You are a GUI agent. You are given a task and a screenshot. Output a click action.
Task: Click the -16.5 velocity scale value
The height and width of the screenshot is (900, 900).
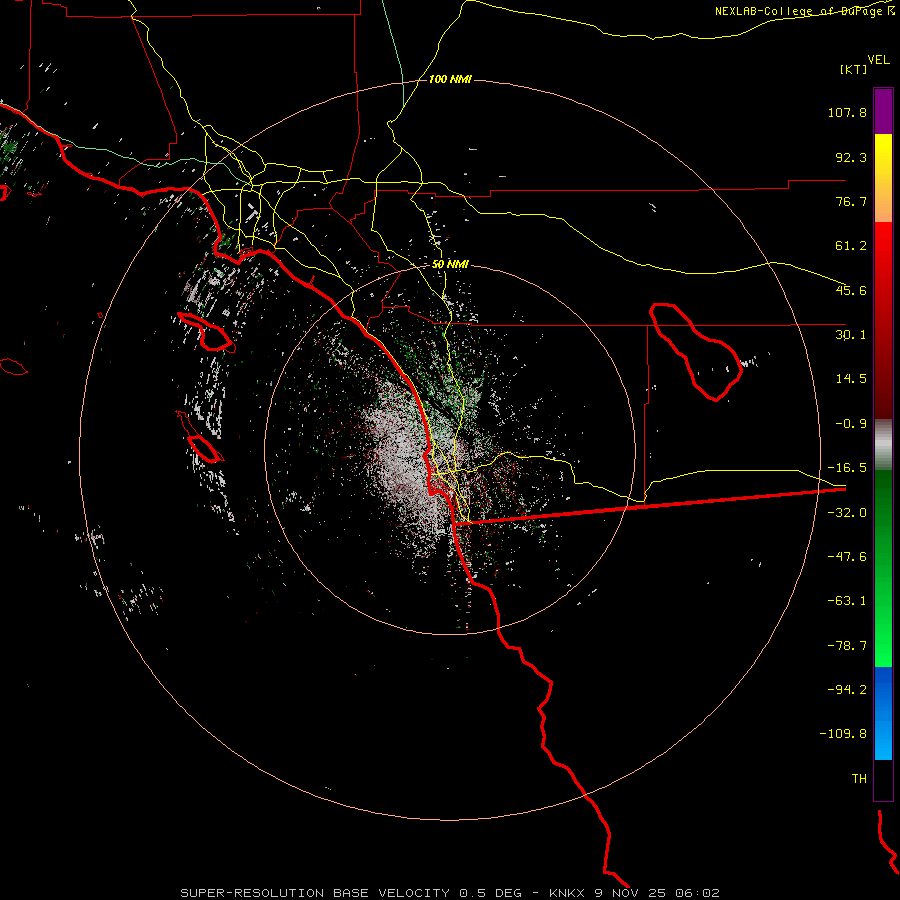[847, 468]
